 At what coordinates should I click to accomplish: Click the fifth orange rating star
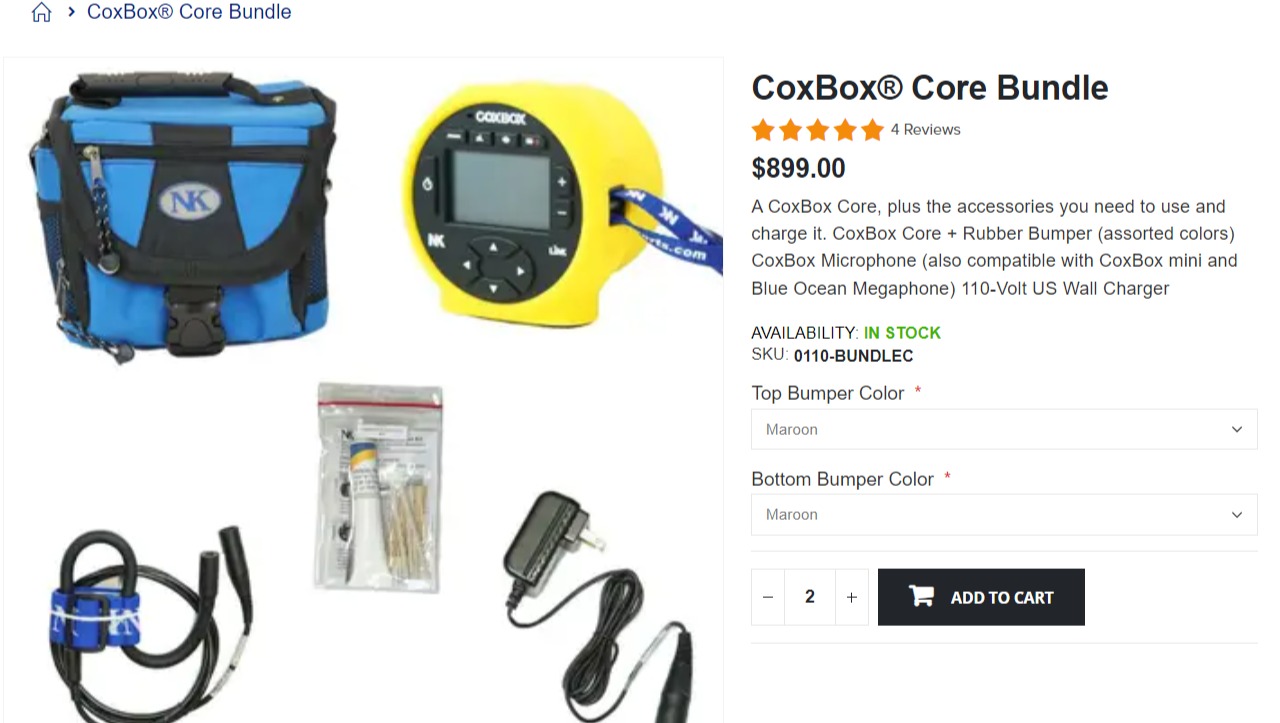(x=872, y=130)
